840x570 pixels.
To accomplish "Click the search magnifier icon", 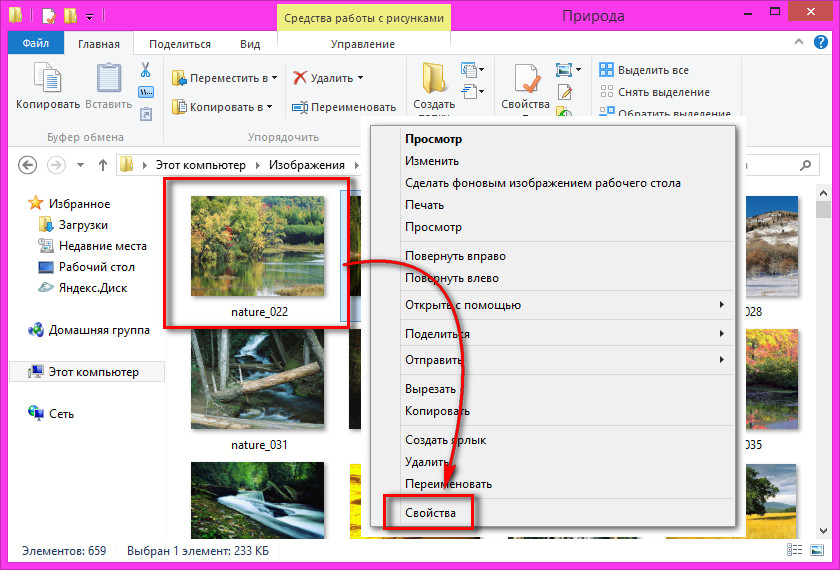I will point(805,166).
